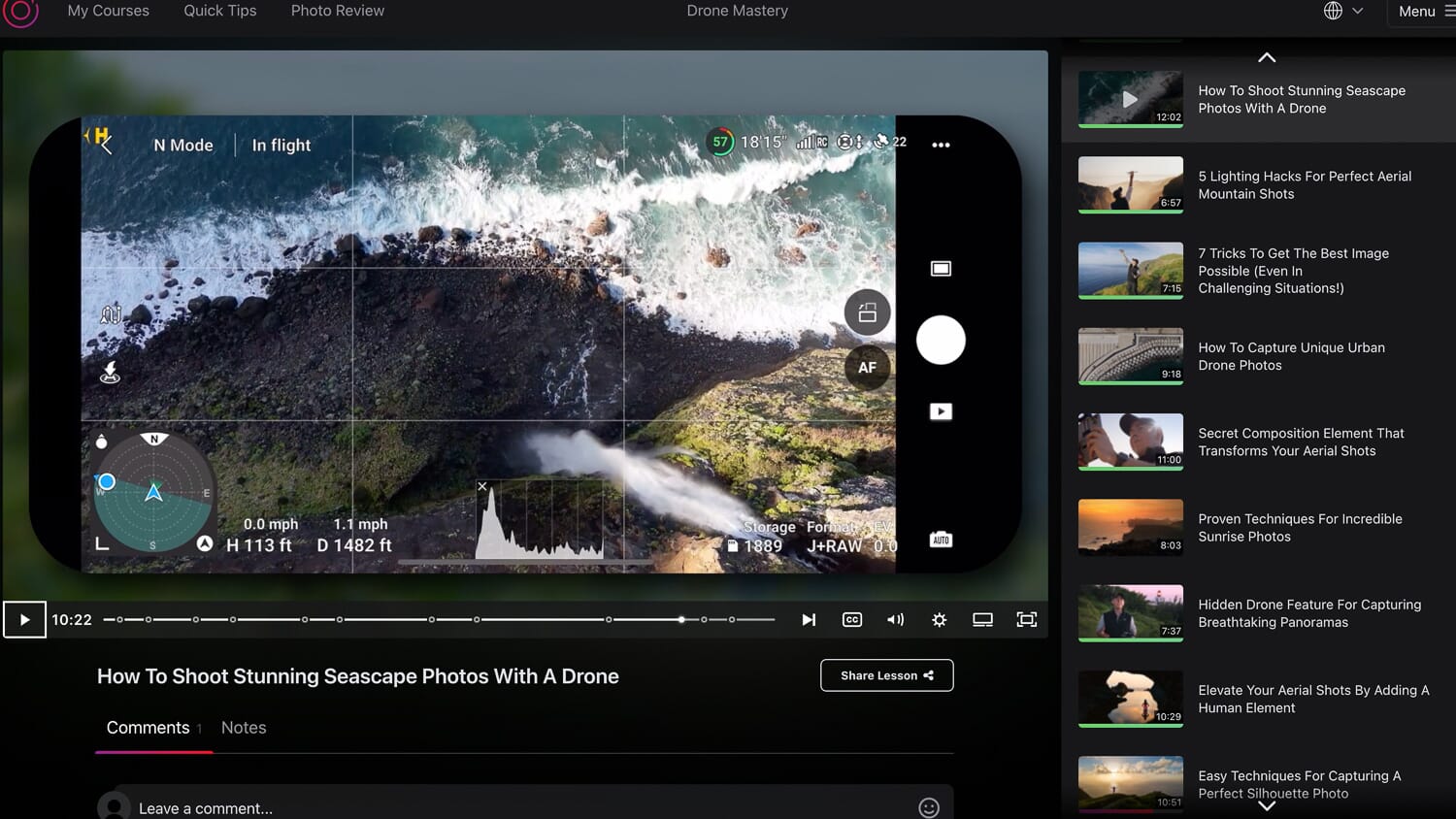Skip to the next lesson
1456x819 pixels.
(x=809, y=619)
